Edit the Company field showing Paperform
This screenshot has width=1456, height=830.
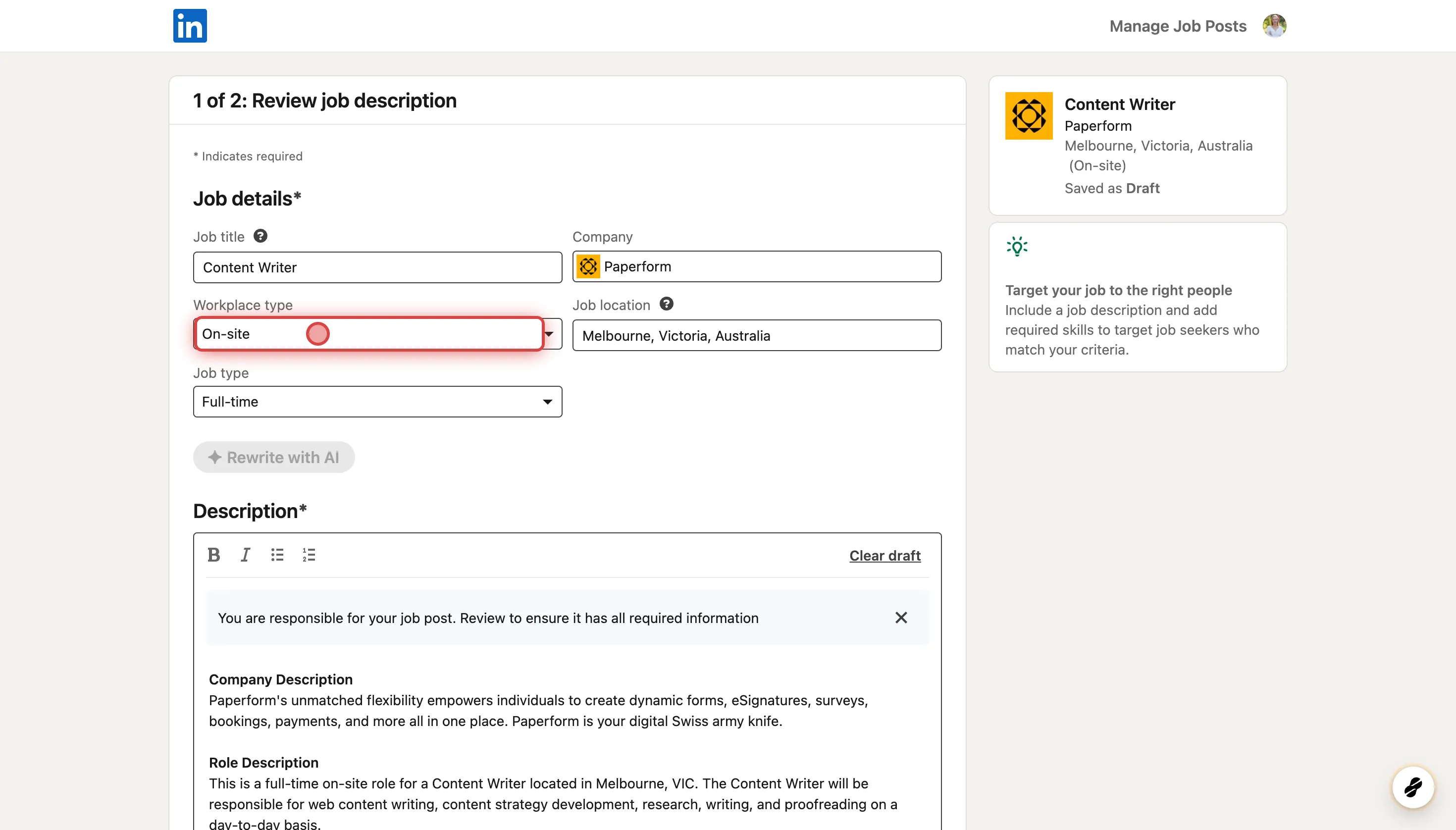click(x=757, y=266)
